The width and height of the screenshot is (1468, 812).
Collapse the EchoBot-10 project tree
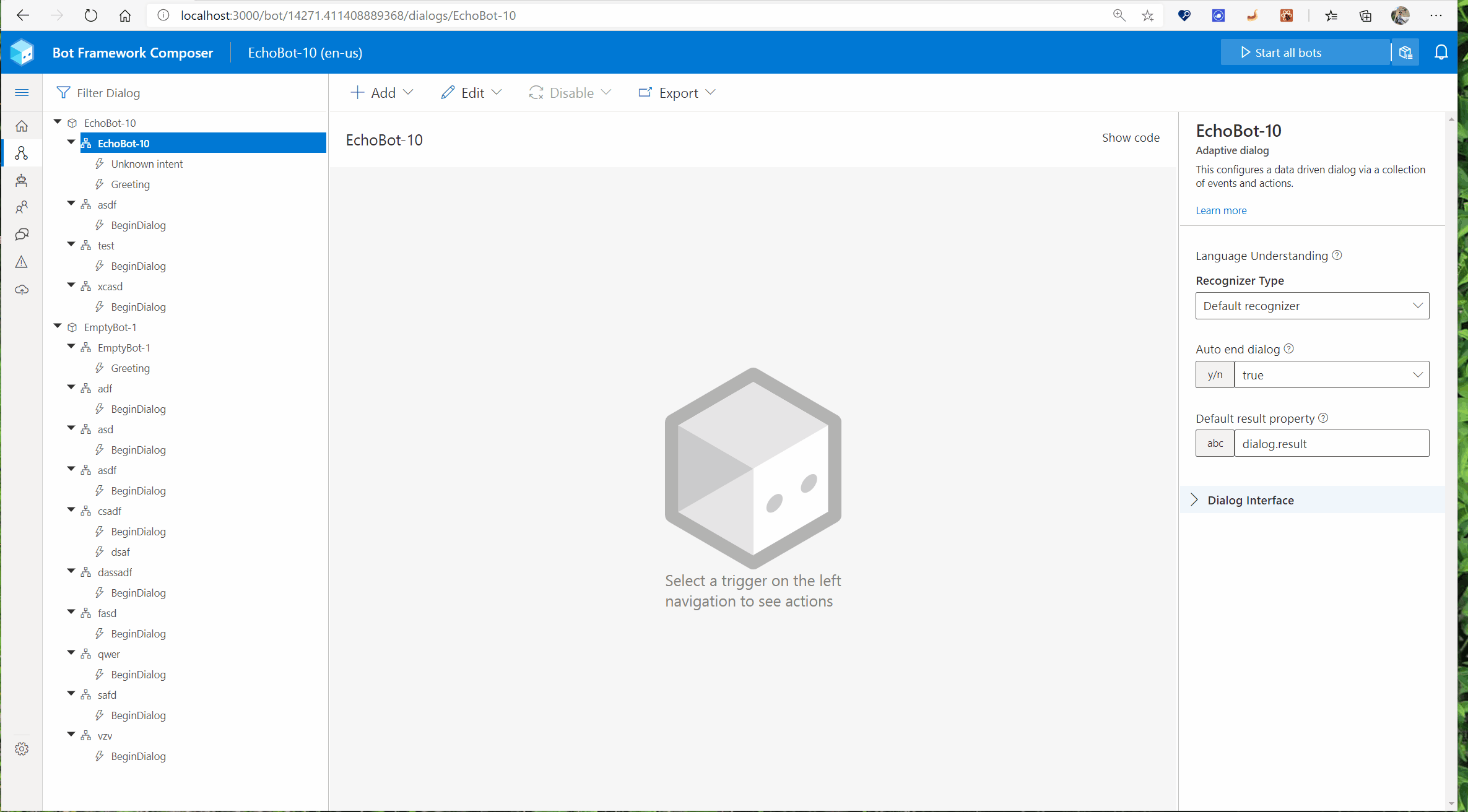pos(58,121)
